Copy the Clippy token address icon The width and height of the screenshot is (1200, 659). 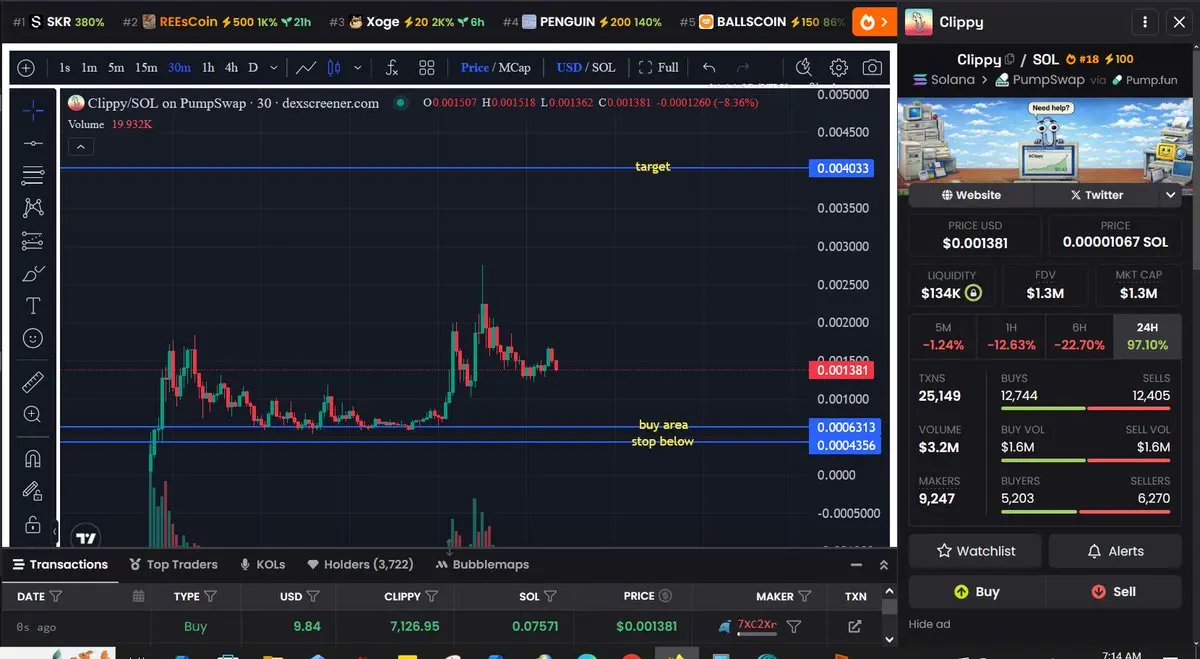1010,59
